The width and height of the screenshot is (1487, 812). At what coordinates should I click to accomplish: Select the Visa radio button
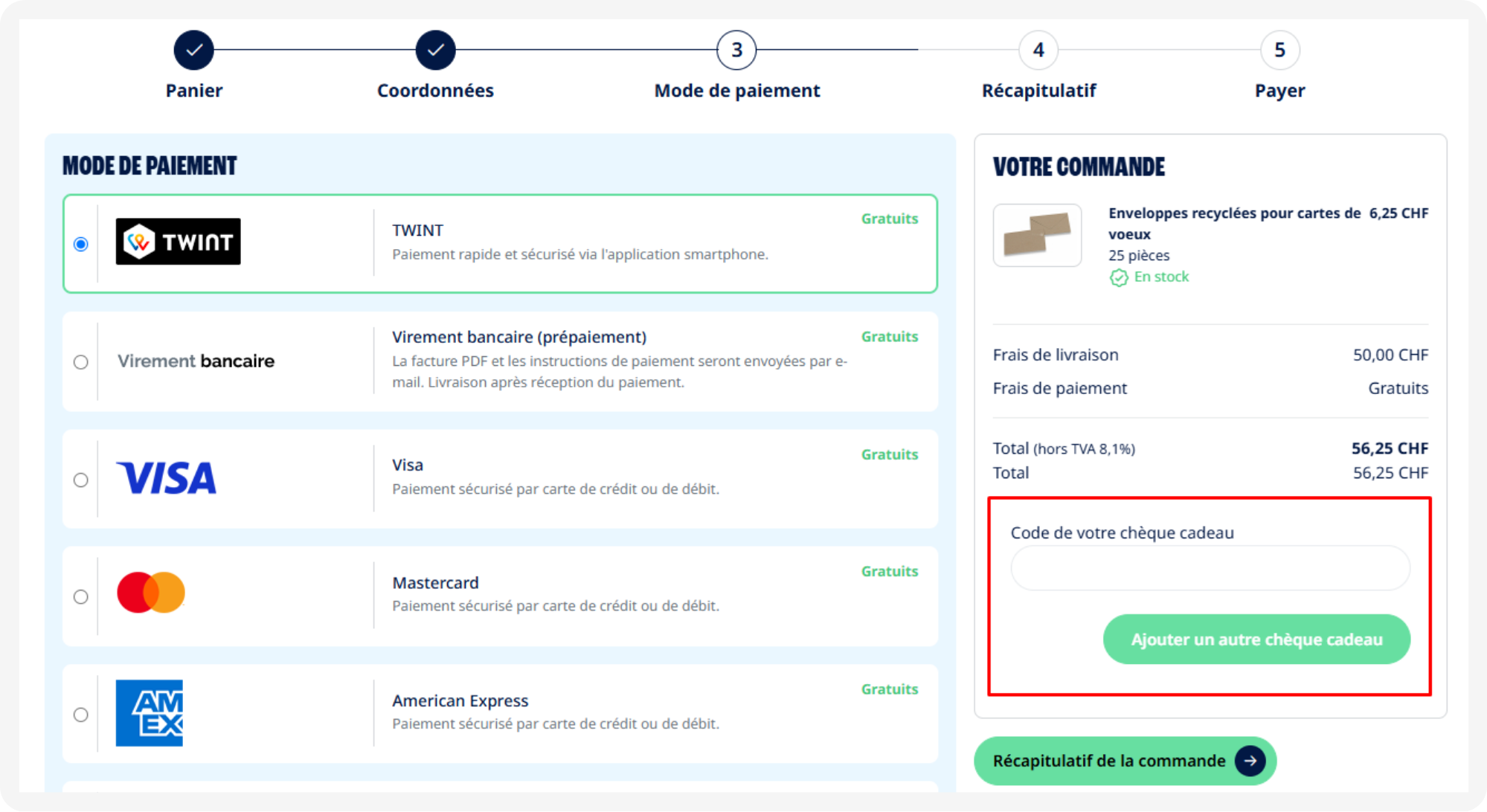tap(81, 480)
